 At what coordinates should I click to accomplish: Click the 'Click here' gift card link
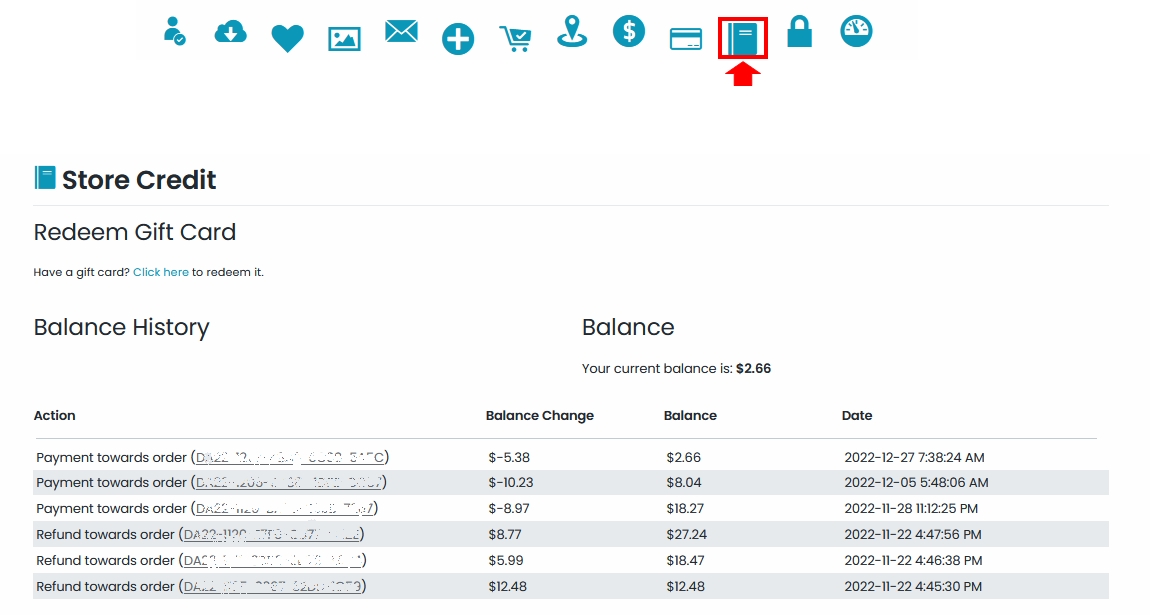[x=161, y=272]
